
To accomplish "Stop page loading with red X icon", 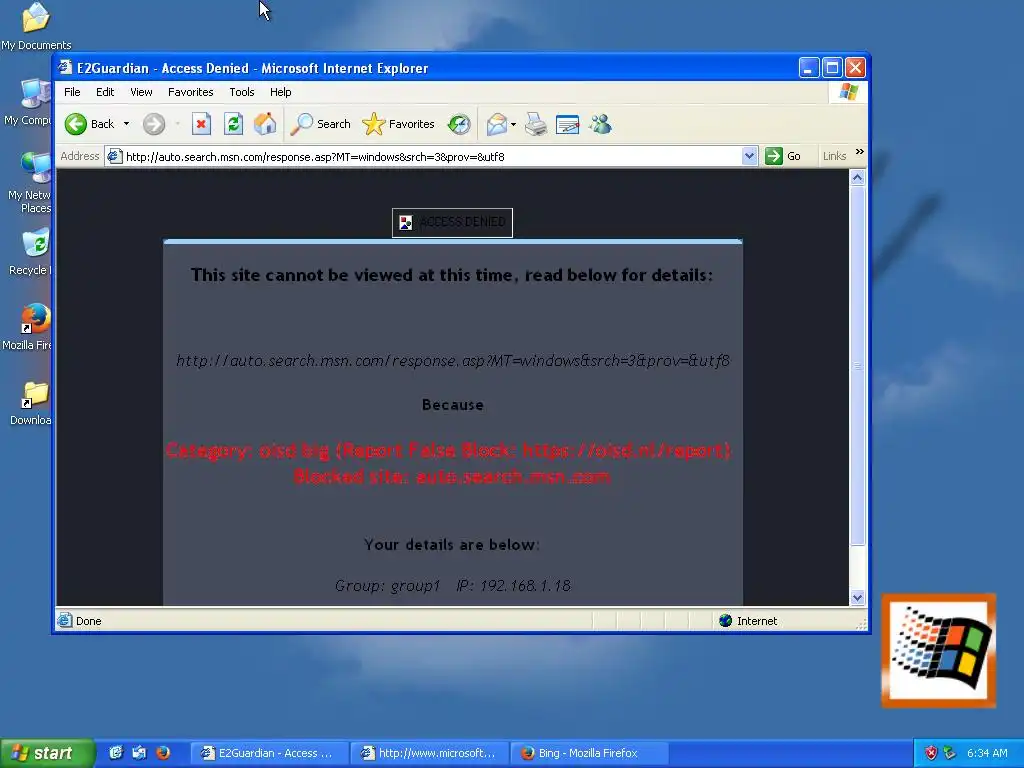I will (201, 124).
